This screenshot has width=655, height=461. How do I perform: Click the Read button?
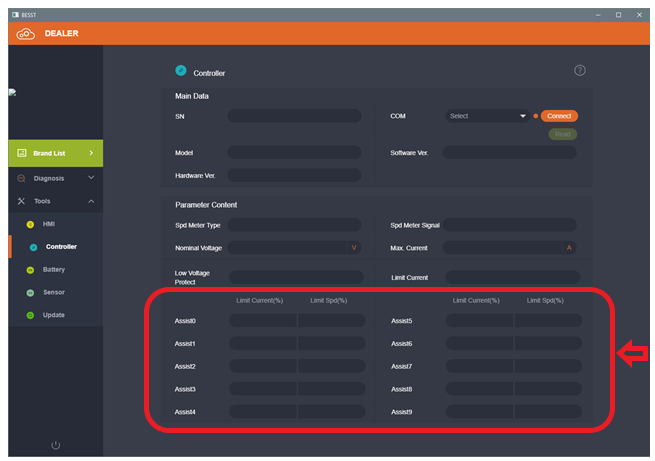tap(562, 134)
